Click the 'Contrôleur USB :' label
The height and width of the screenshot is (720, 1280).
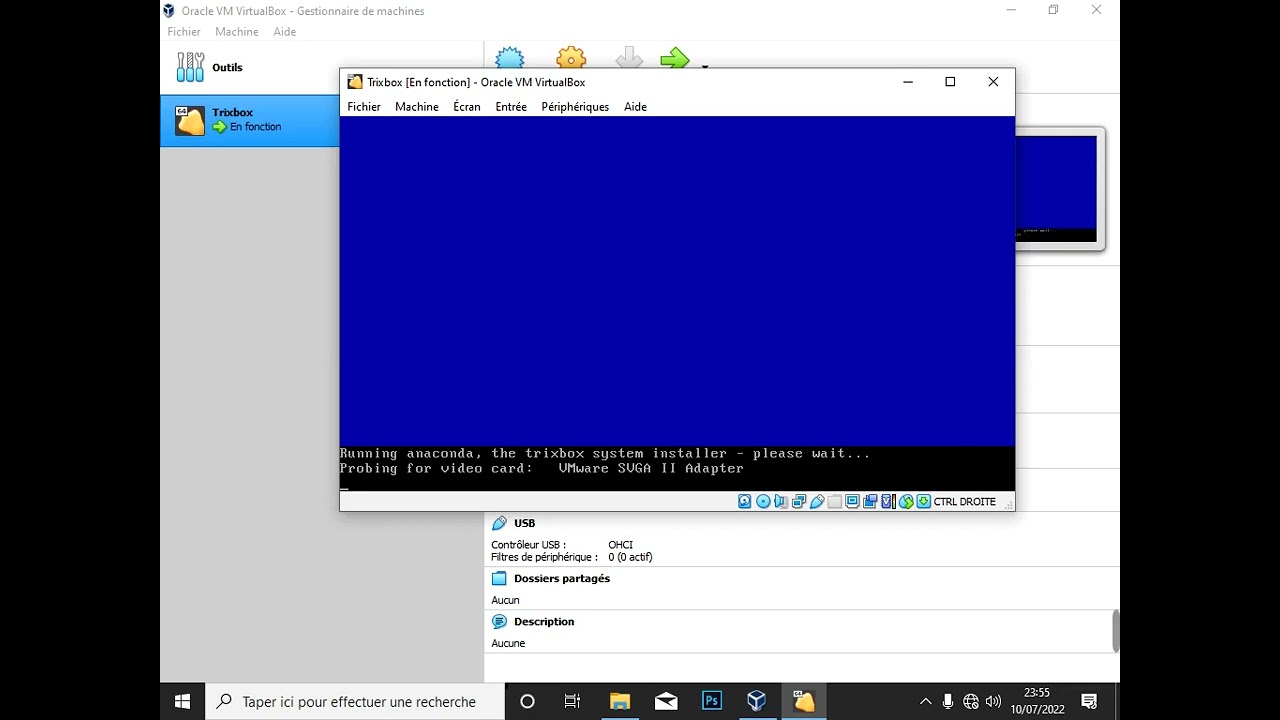[x=528, y=545]
